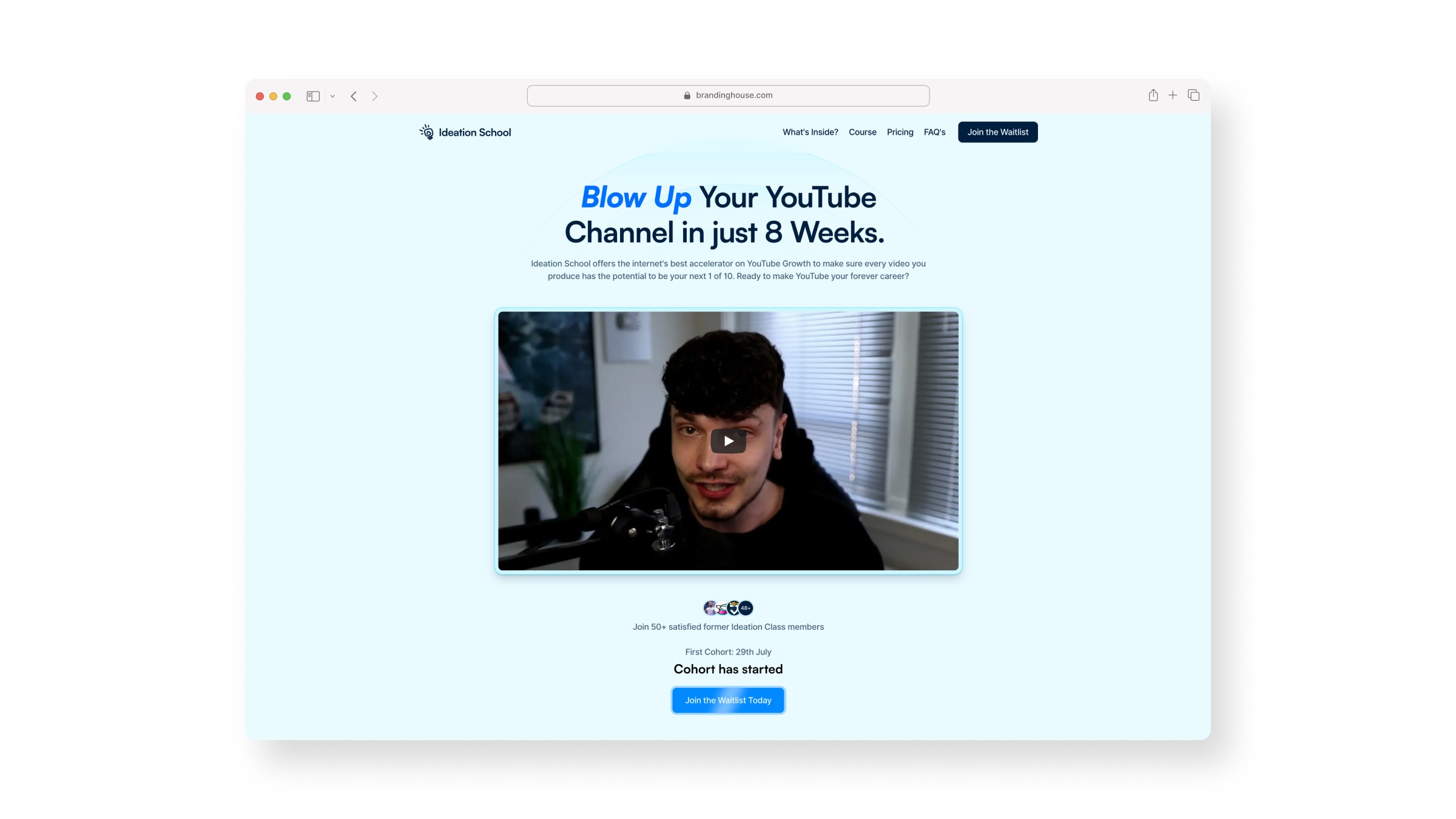The height and width of the screenshot is (819, 1456).
Task: Click the brandinghouse.com address bar
Action: point(728,95)
